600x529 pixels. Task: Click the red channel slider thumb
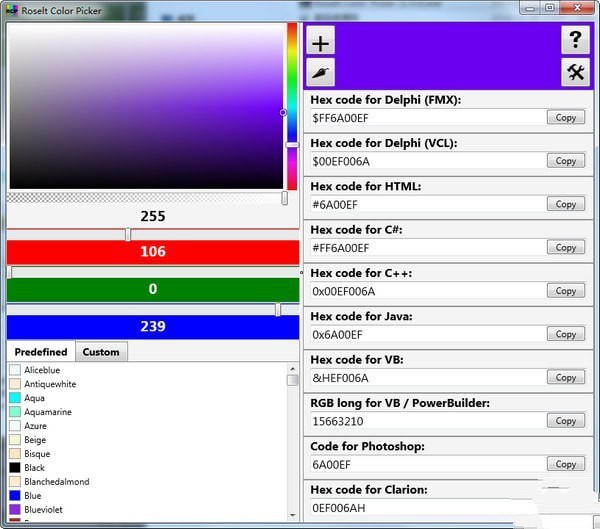click(x=128, y=234)
